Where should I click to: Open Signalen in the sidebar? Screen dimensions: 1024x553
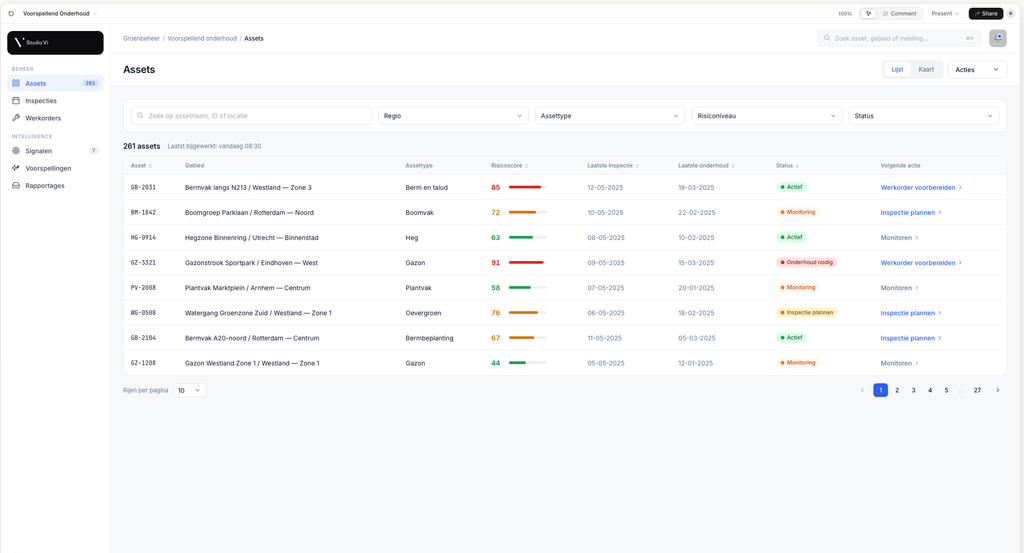coord(56,151)
